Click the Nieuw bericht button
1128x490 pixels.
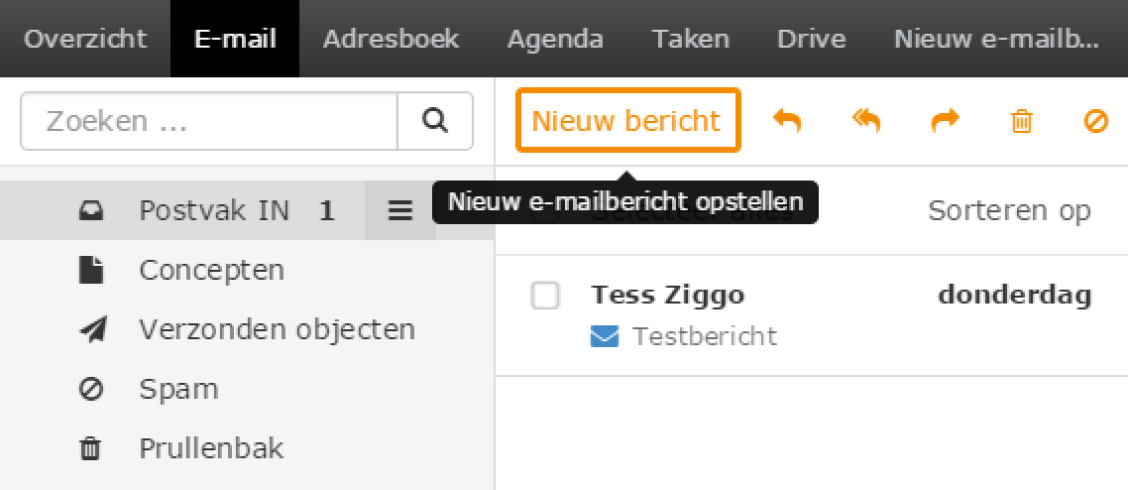pyautogui.click(x=627, y=121)
